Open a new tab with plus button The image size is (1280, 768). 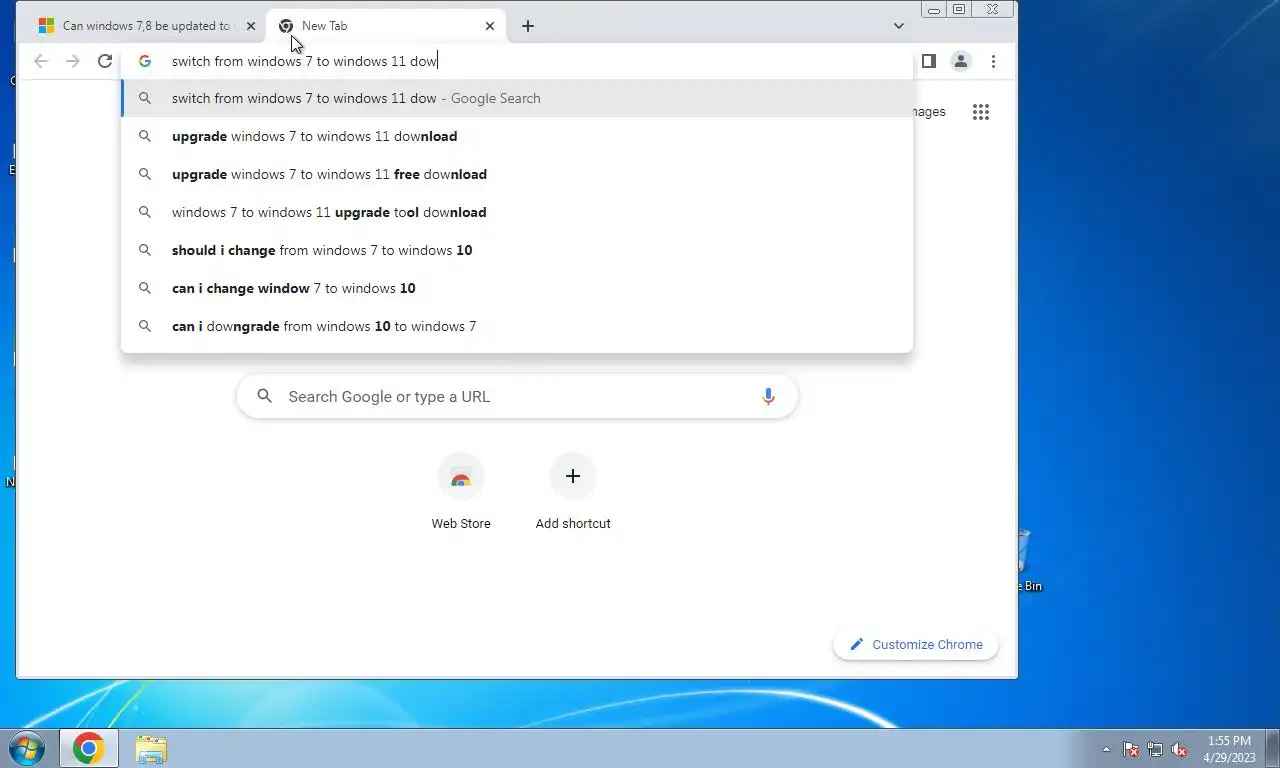pyautogui.click(x=528, y=26)
